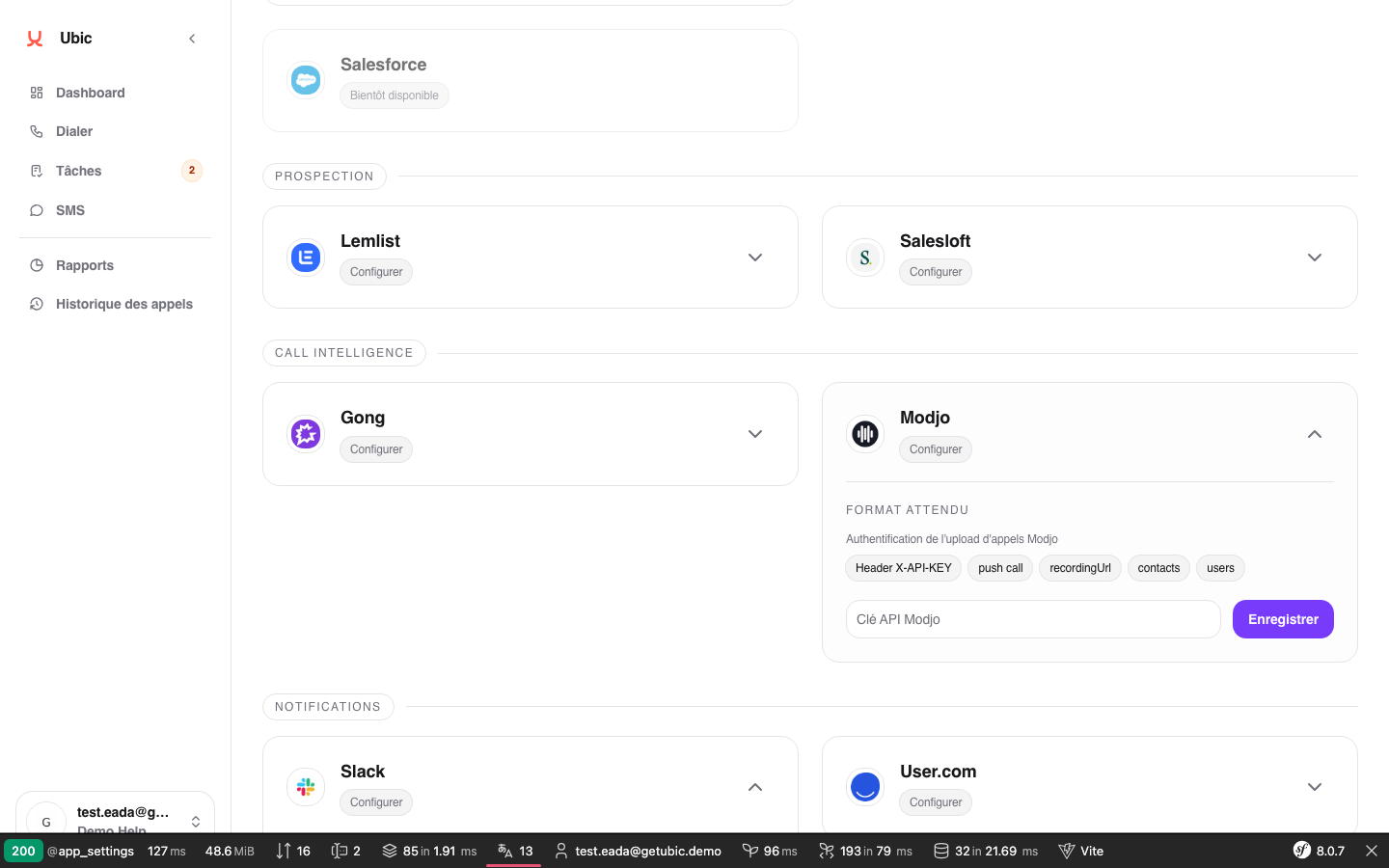The height and width of the screenshot is (868, 1389).
Task: Click the Salesloft logo icon
Action: pyautogui.click(x=865, y=258)
